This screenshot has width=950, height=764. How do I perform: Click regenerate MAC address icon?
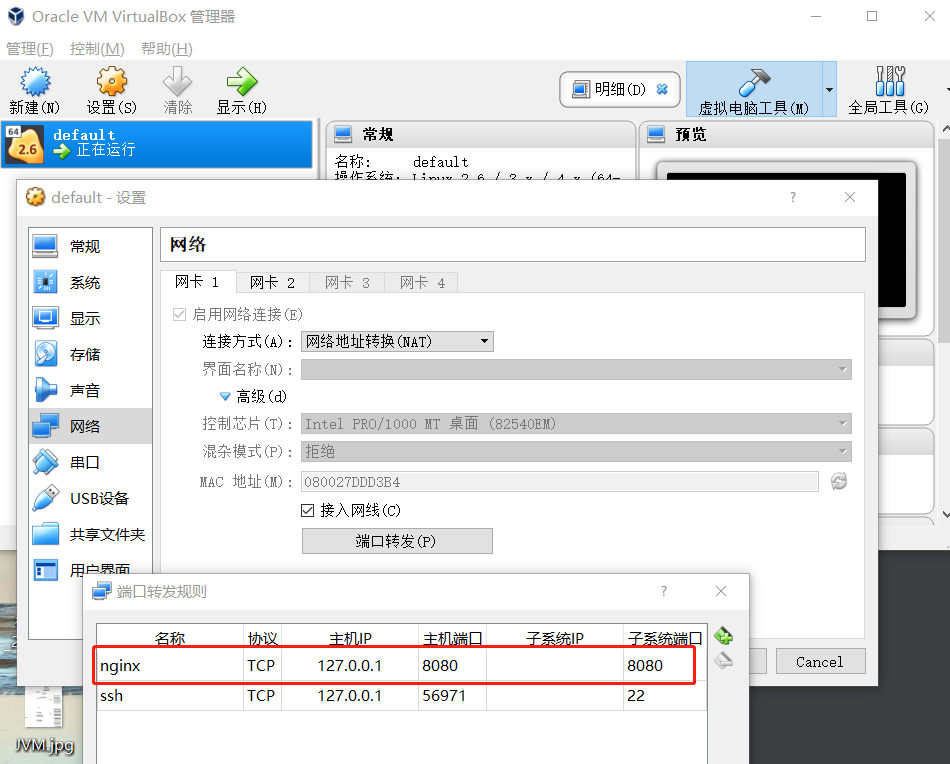coord(839,482)
